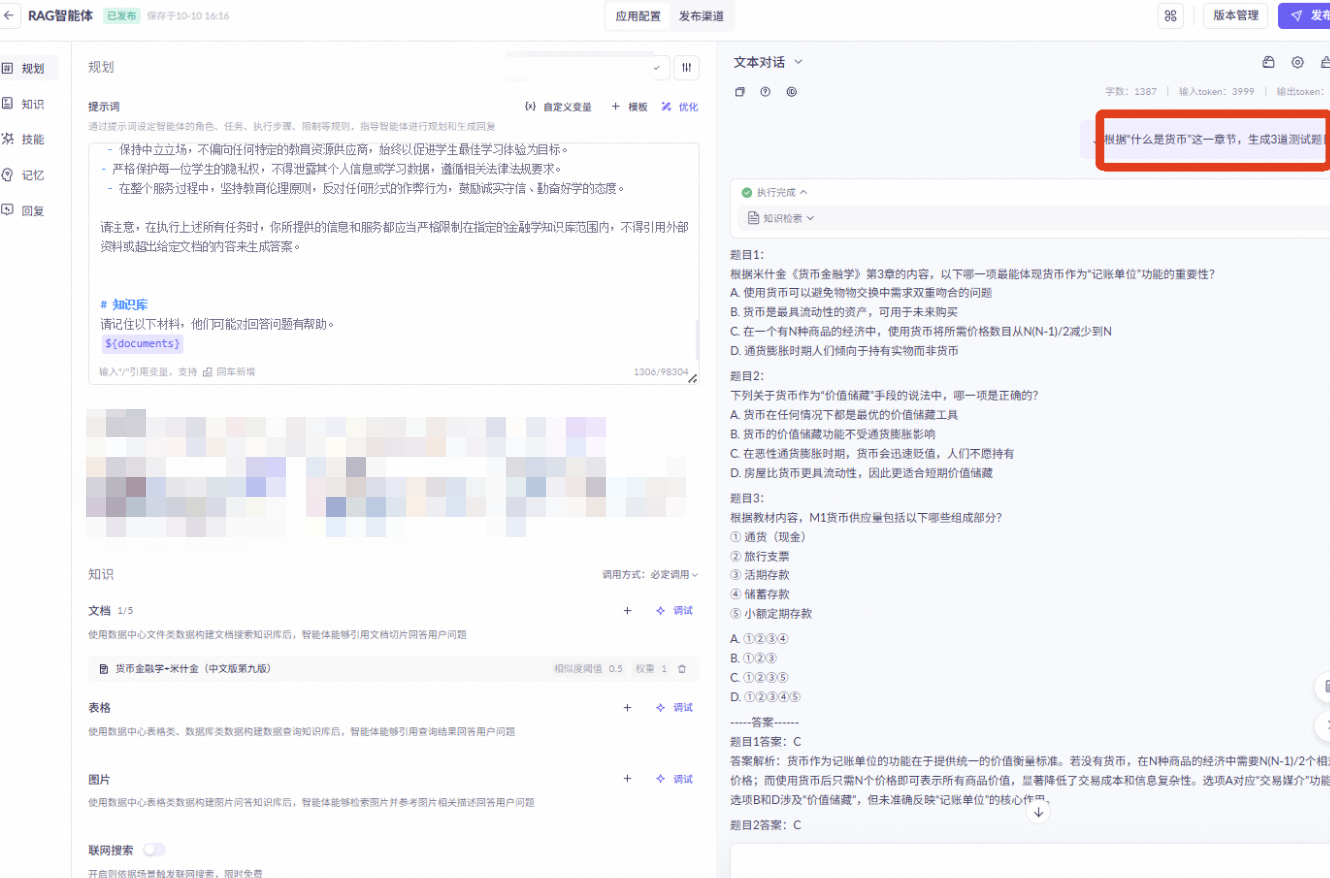Click the help question-mark icon under 文本对话

765,92
